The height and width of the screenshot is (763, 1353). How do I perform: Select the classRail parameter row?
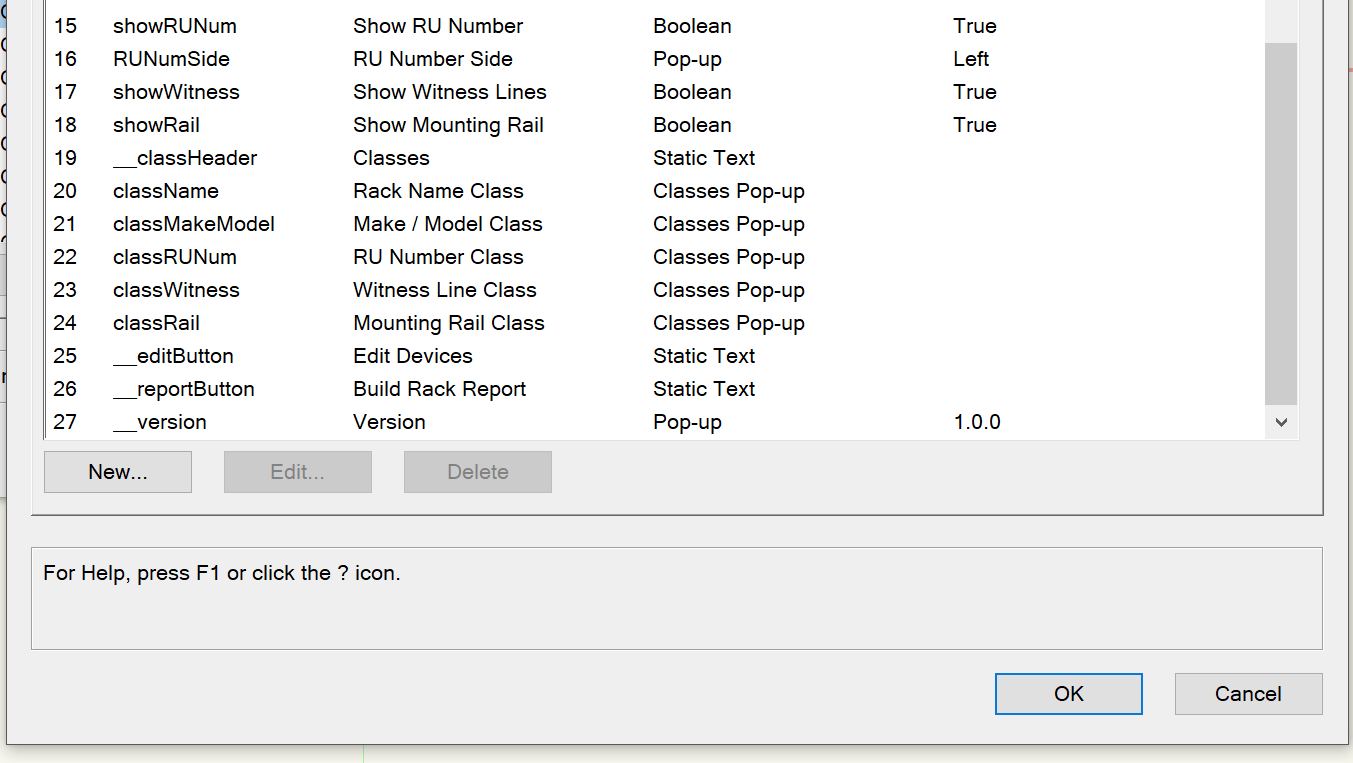pyautogui.click(x=156, y=323)
